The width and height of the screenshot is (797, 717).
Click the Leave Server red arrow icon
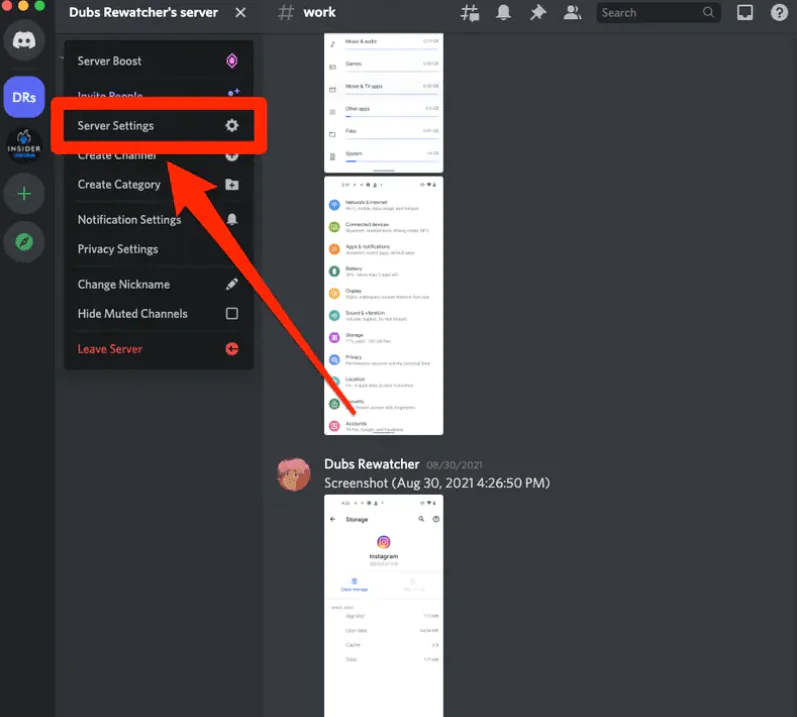click(232, 349)
